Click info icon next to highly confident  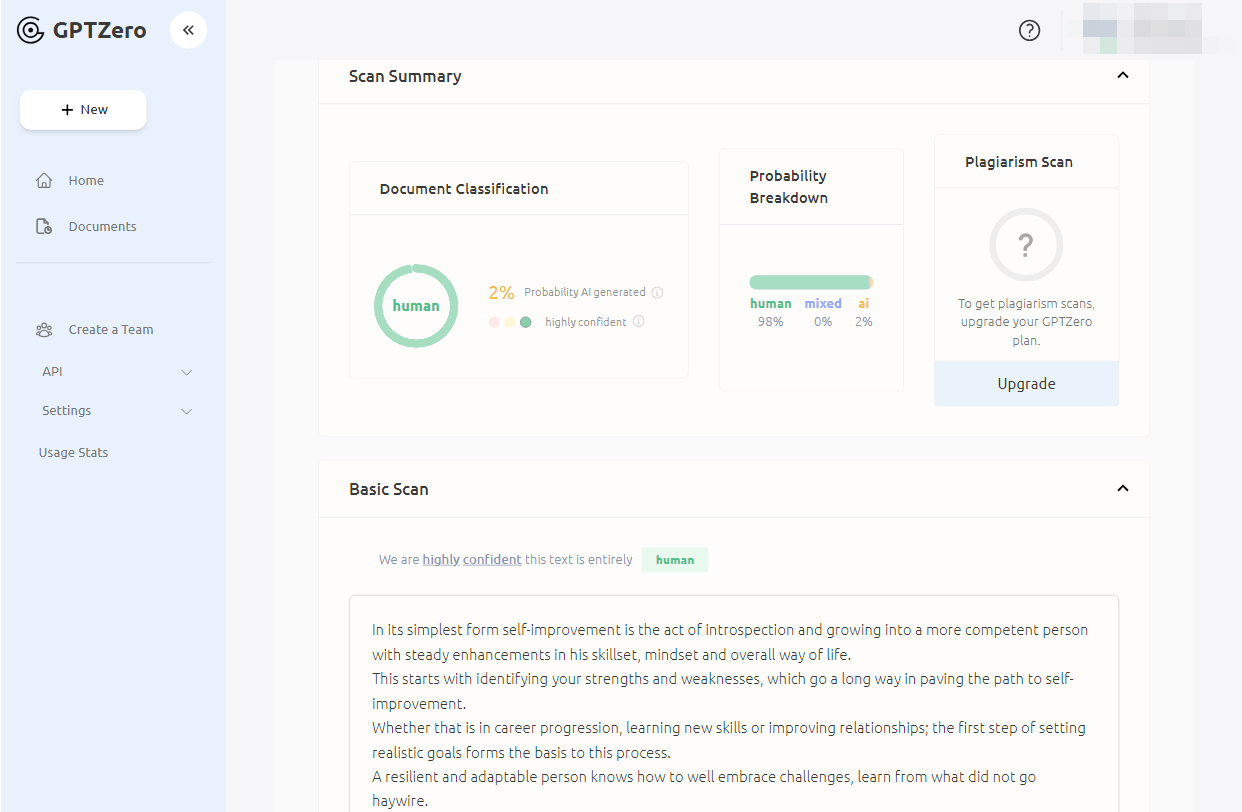tap(638, 322)
